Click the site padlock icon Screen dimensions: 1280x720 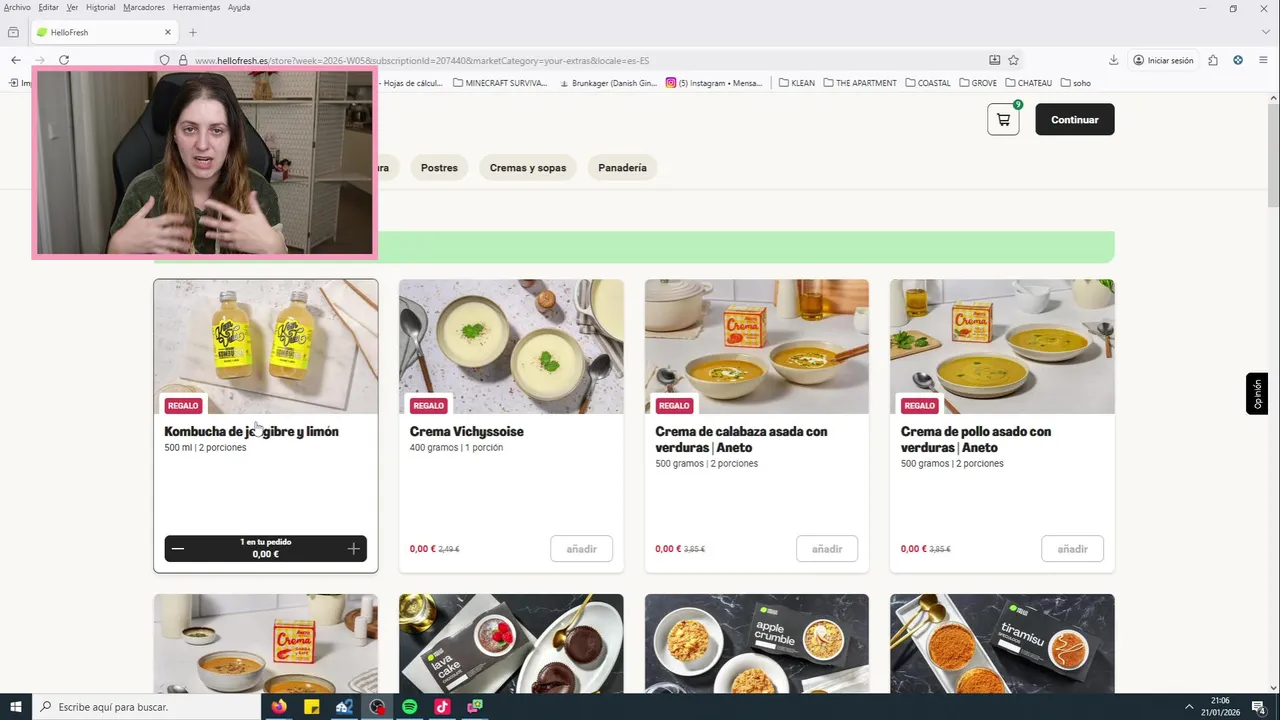(183, 60)
